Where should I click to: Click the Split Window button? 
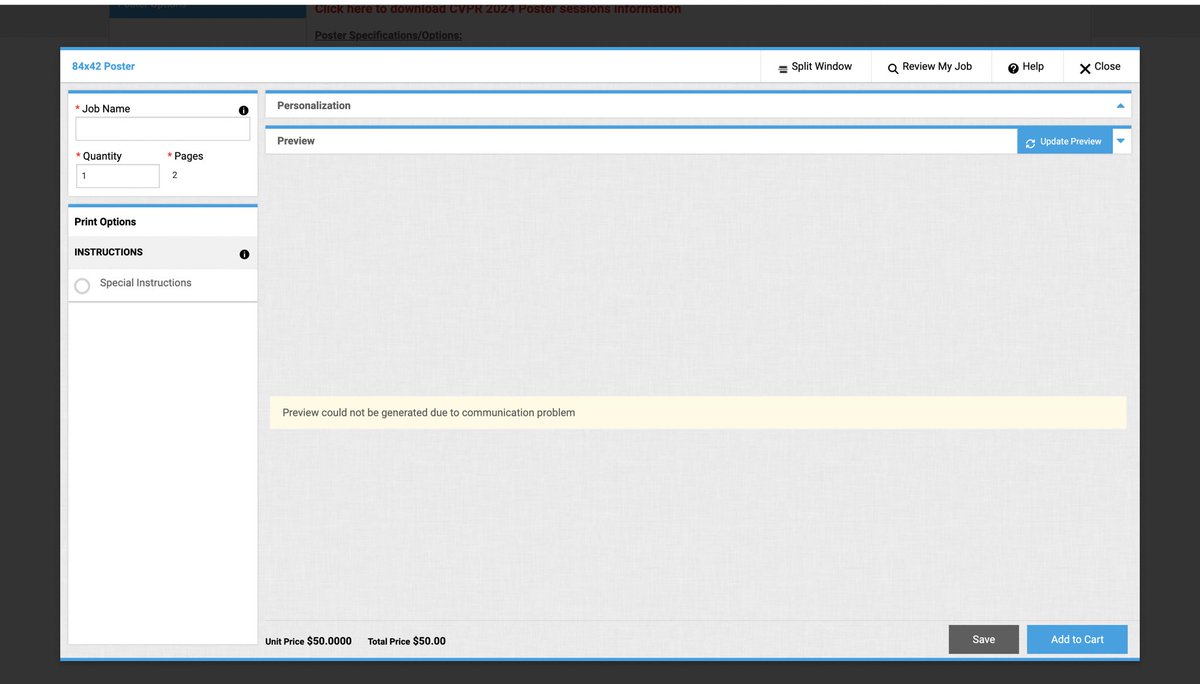tap(815, 67)
